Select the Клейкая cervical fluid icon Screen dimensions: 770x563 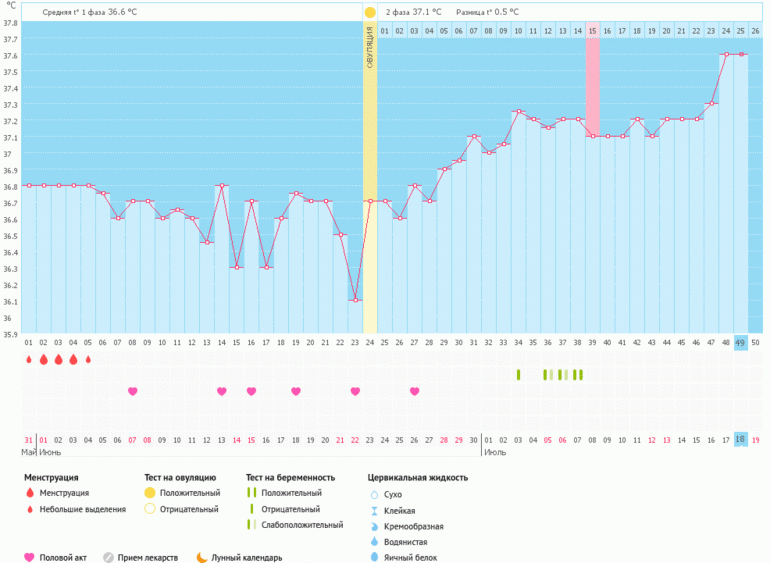coord(374,510)
